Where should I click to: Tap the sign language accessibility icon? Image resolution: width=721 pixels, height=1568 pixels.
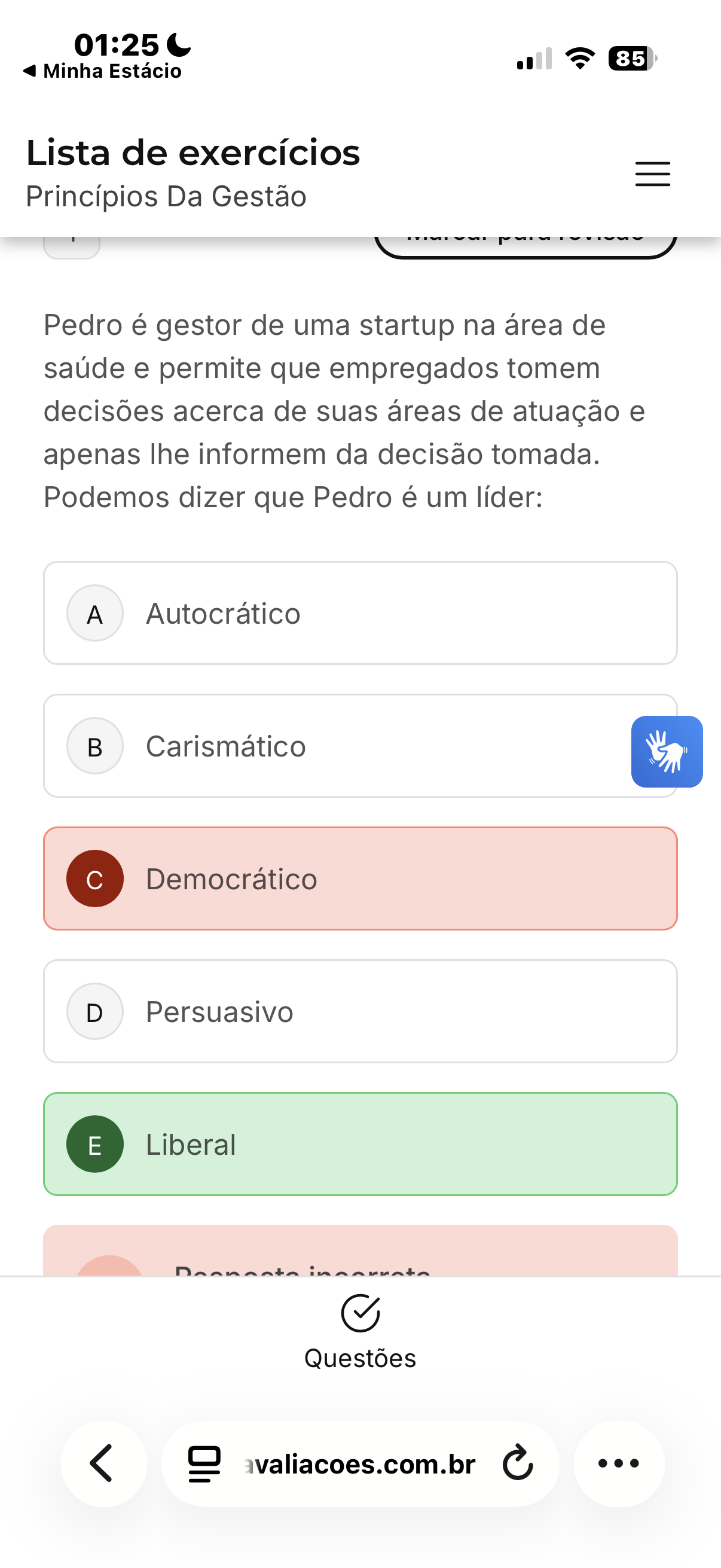[667, 751]
